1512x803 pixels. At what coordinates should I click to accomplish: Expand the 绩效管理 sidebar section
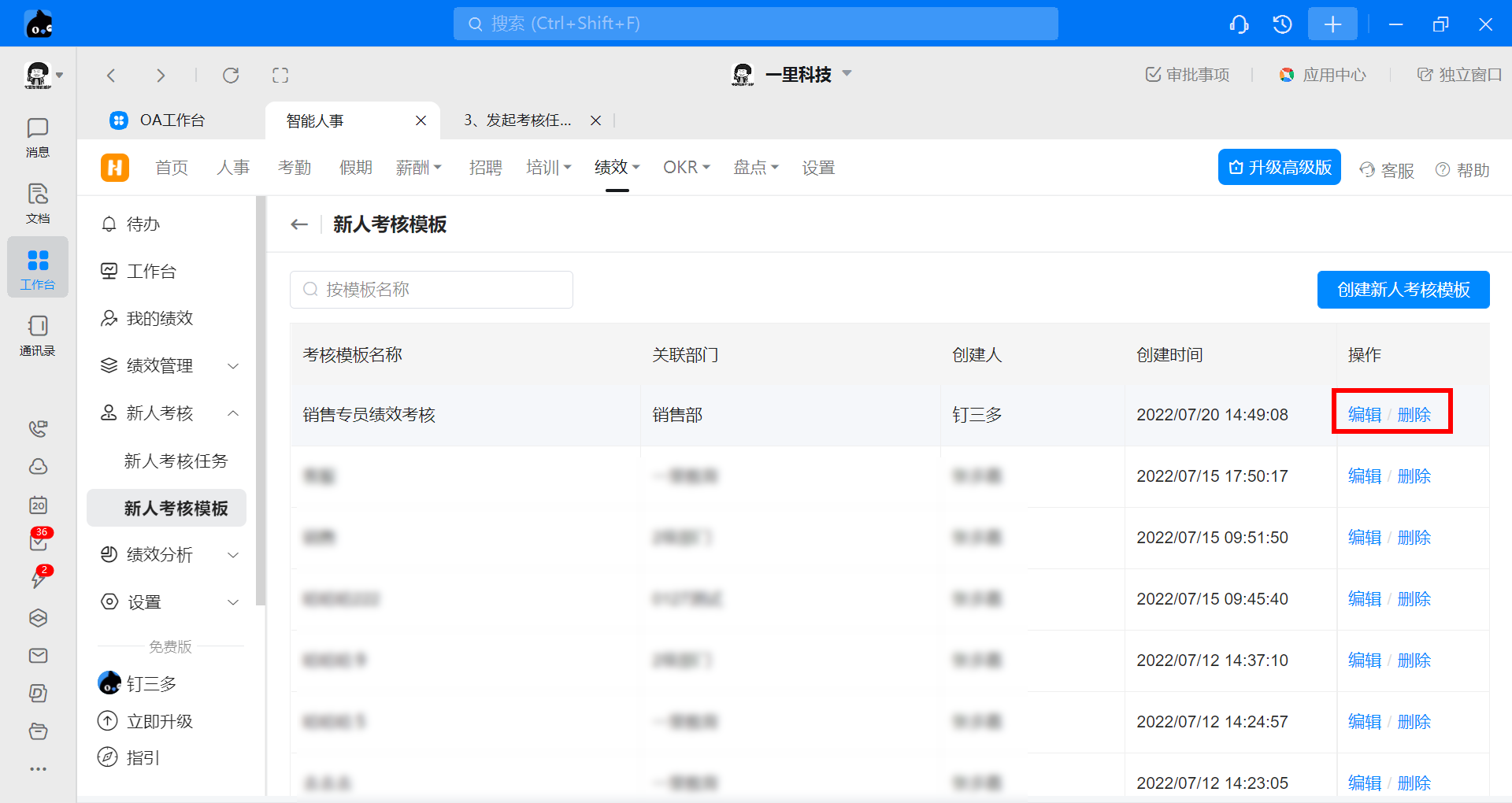click(x=233, y=366)
